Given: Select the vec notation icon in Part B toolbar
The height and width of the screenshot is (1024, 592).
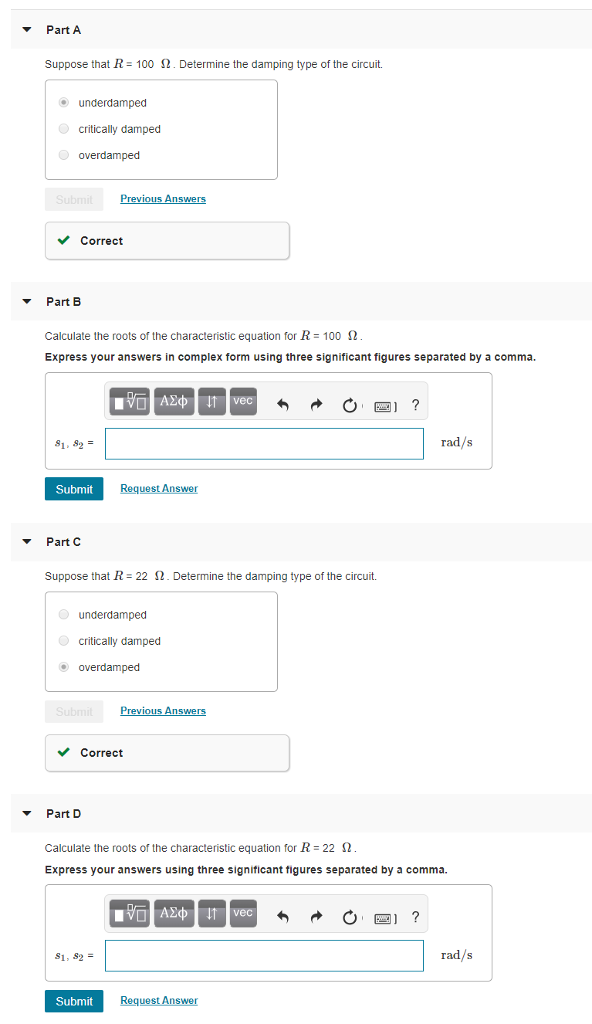Looking at the screenshot, I should (x=242, y=401).
